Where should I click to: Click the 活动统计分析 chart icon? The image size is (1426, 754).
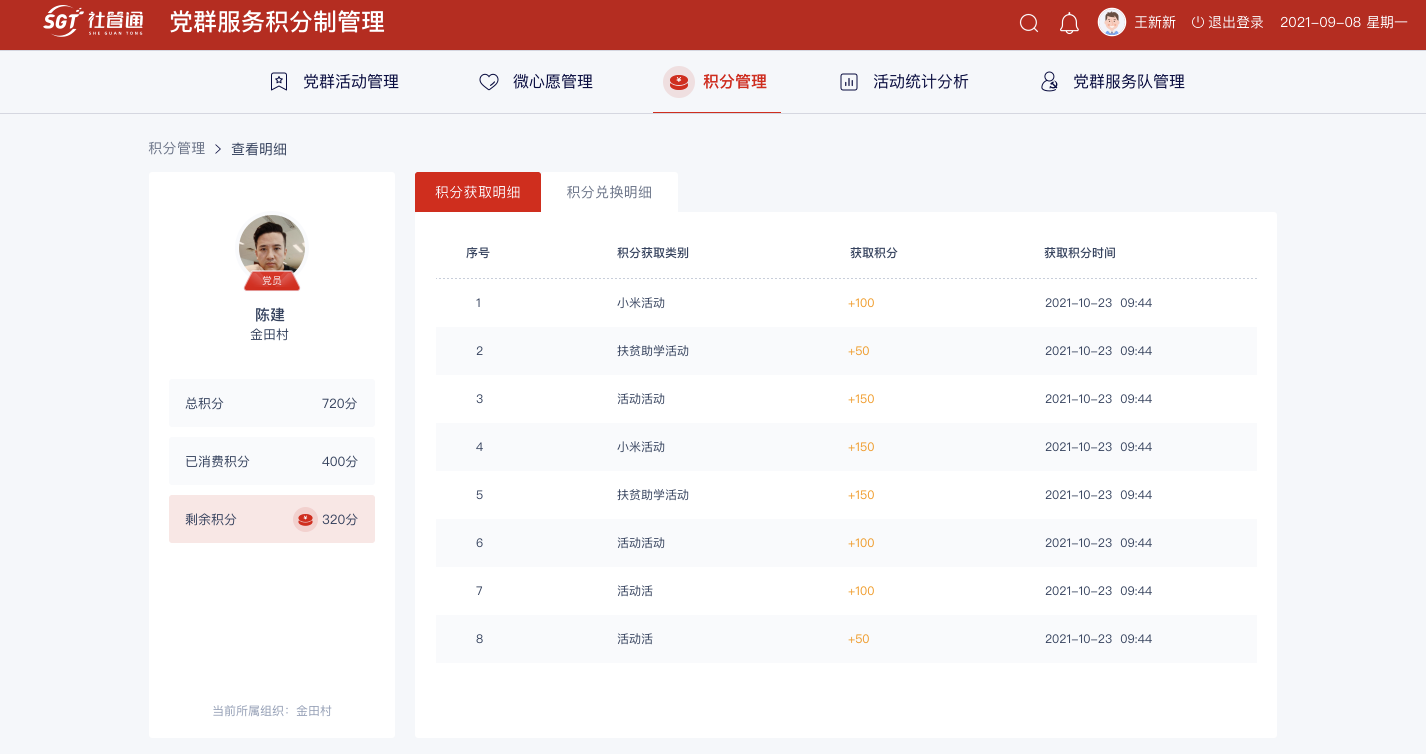pyautogui.click(x=849, y=82)
